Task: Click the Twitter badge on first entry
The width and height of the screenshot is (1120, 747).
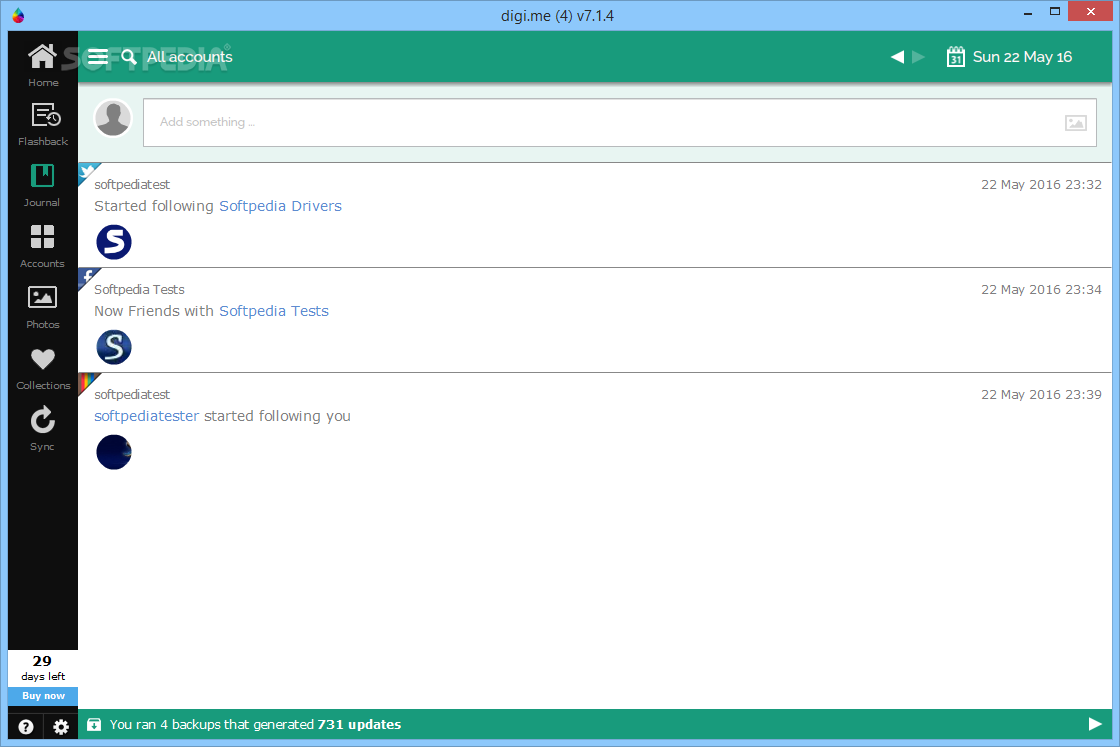Action: point(86,172)
